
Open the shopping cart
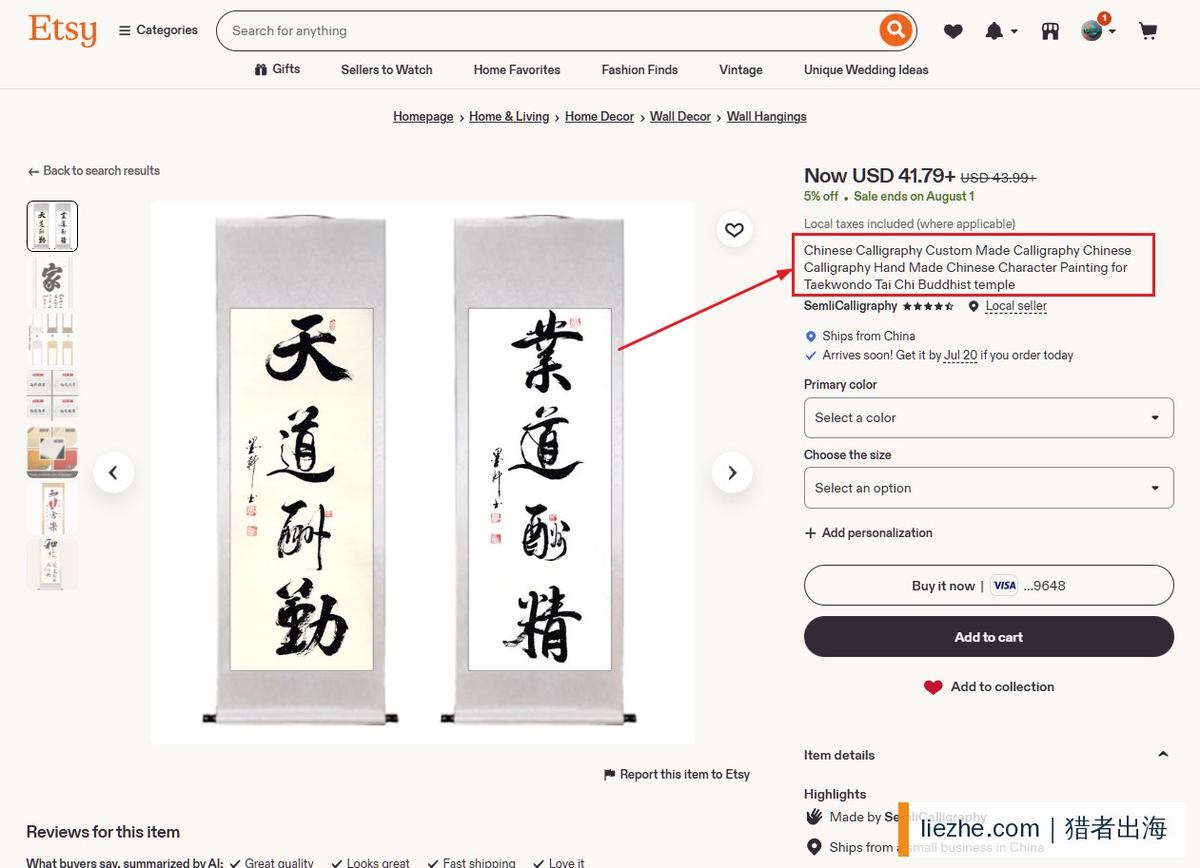click(1148, 31)
